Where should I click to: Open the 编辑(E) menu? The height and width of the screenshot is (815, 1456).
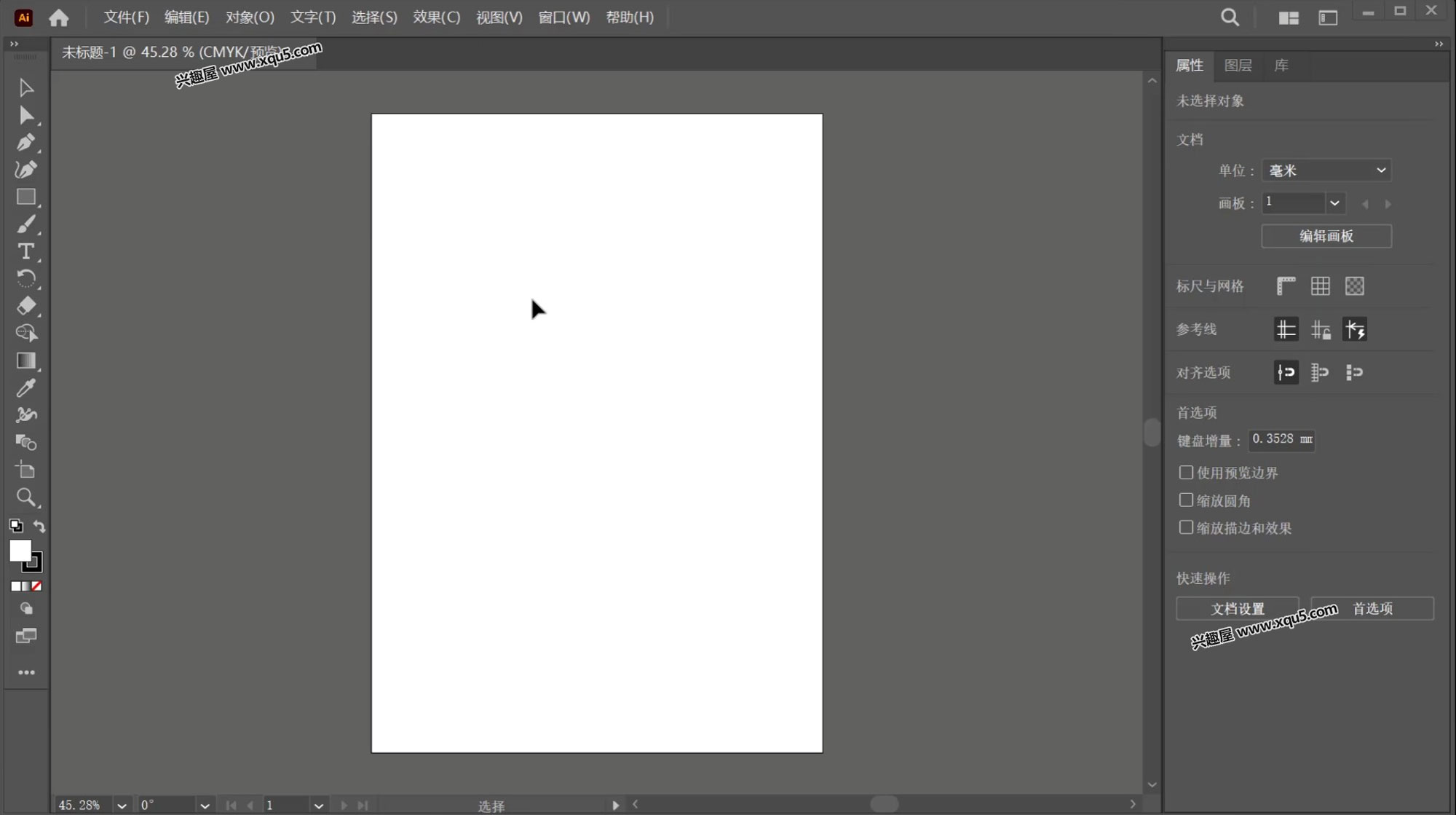pyautogui.click(x=187, y=17)
